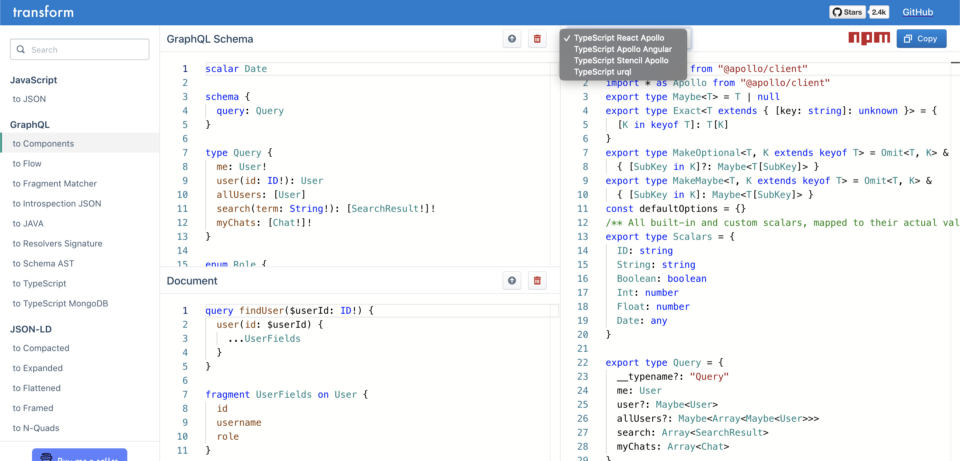The image size is (960, 461).
Task: Click 'username' field in Document editor
Action: [x=239, y=422]
